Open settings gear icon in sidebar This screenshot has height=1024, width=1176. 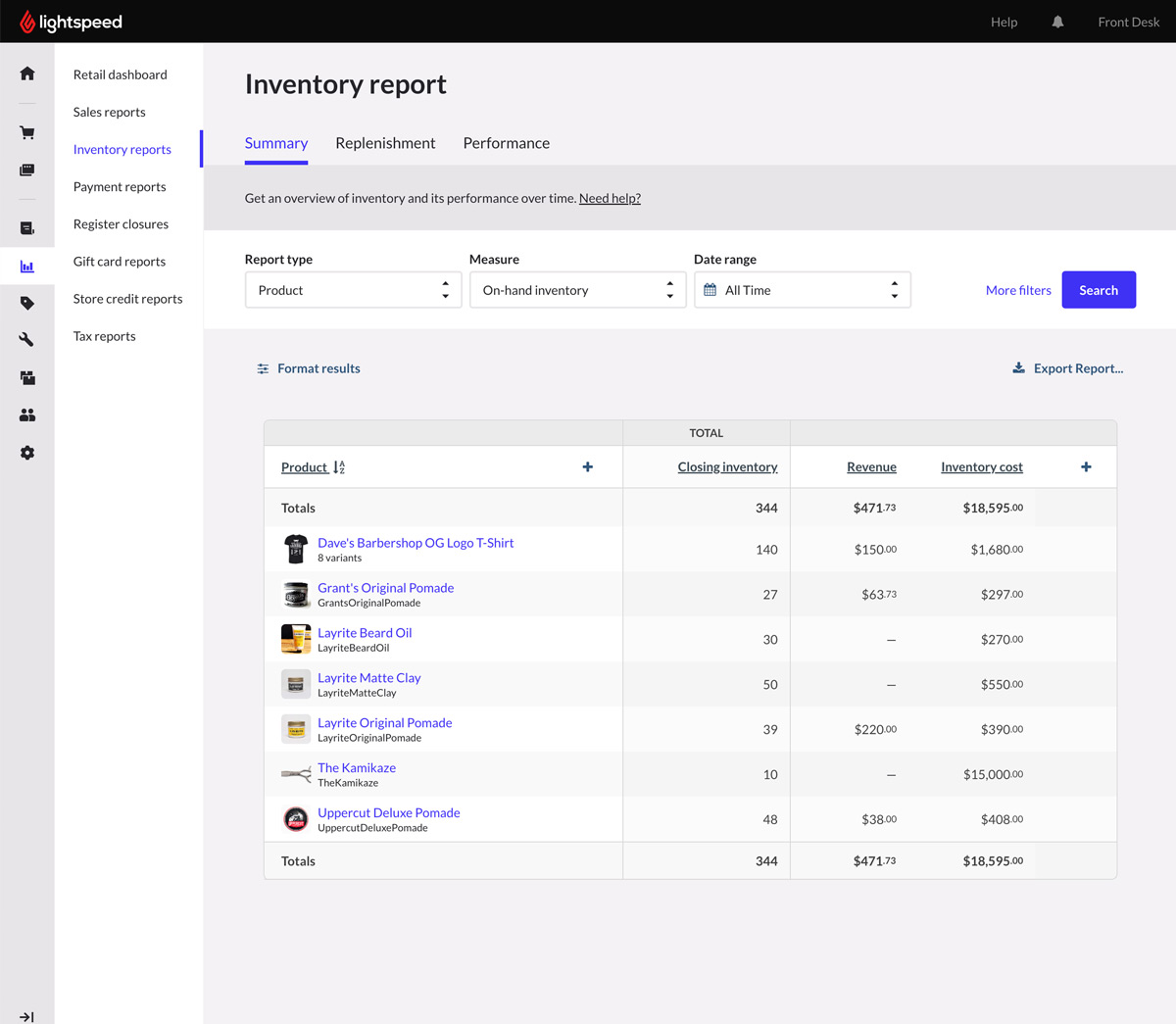pos(27,453)
